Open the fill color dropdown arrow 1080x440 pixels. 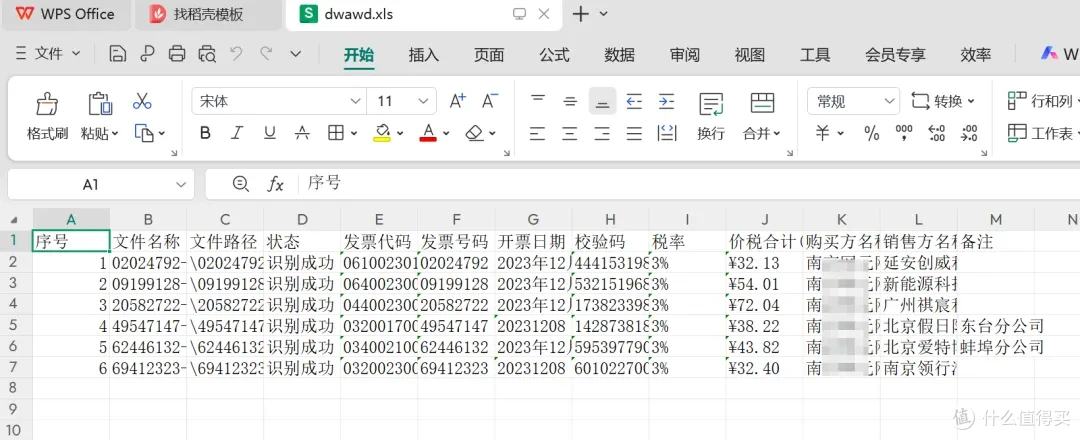(x=399, y=134)
